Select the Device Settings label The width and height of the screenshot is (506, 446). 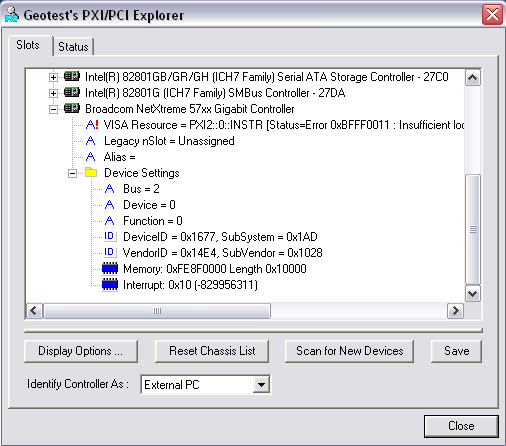pyautogui.click(x=142, y=173)
